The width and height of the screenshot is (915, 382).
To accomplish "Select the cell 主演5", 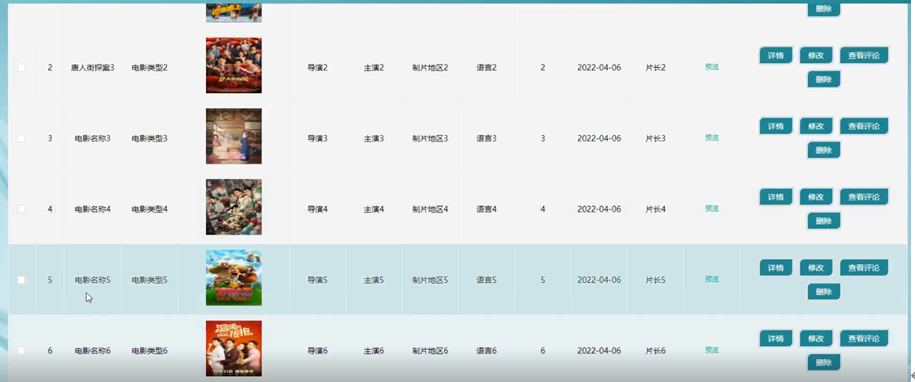I will coord(373,280).
